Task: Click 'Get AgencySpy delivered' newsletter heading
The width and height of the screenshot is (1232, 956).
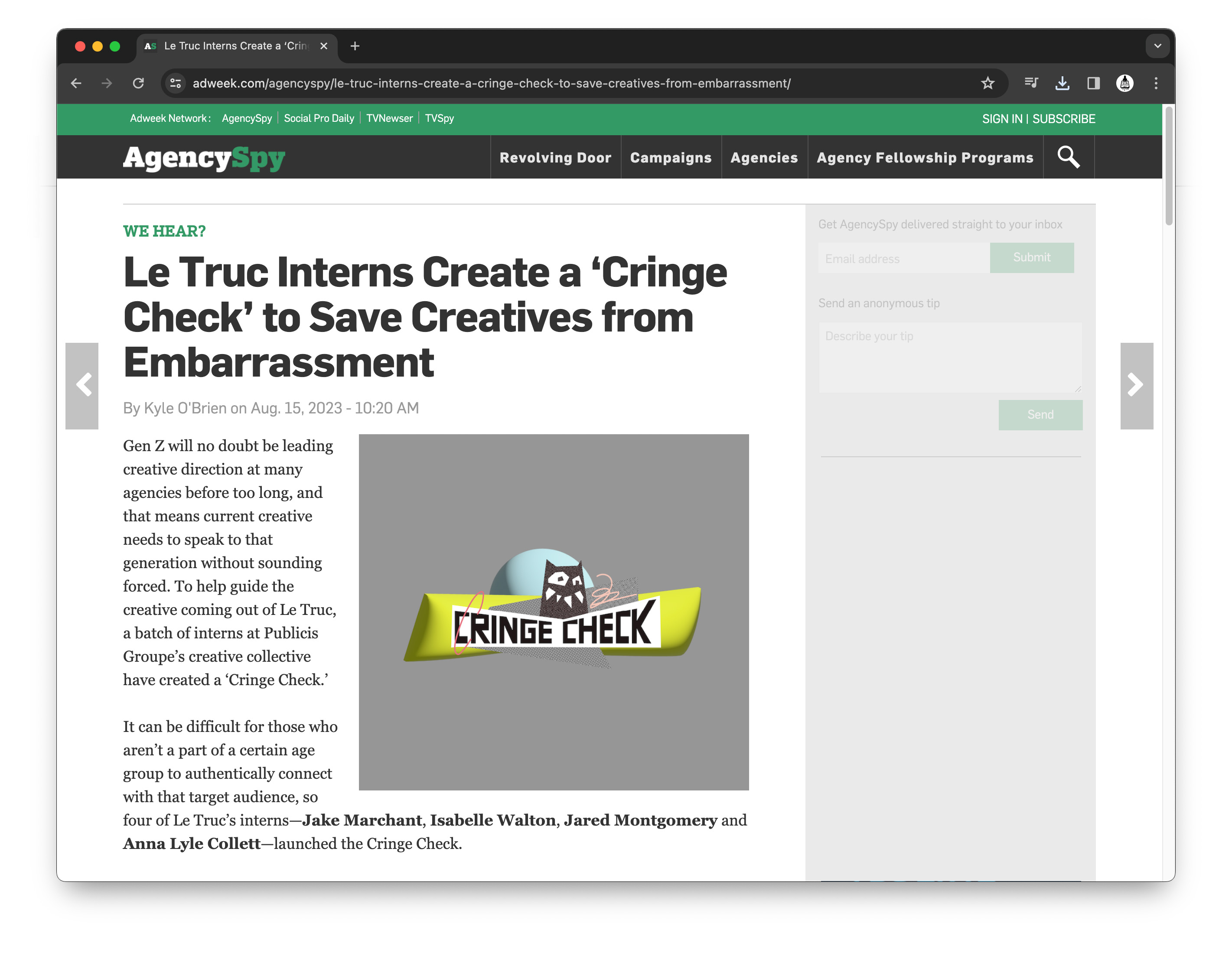Action: pos(940,224)
